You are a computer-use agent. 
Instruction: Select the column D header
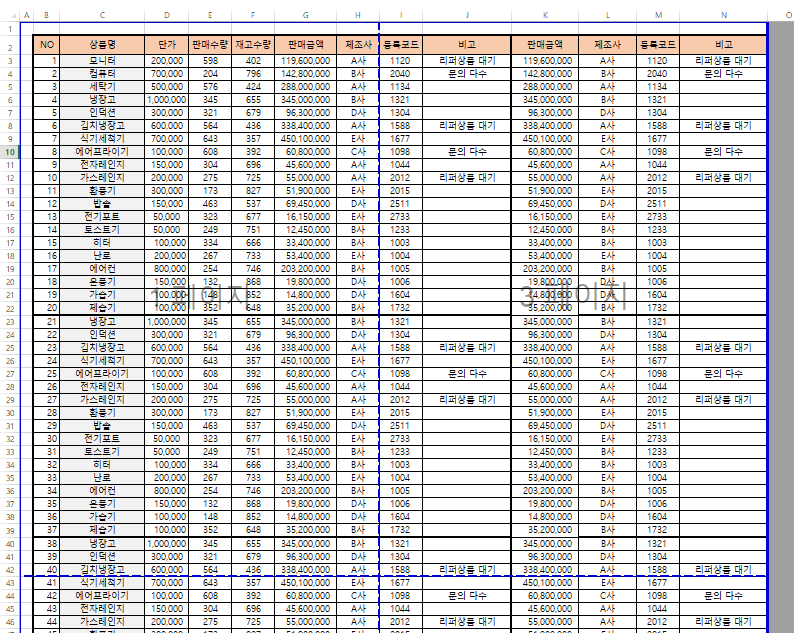[x=167, y=15]
